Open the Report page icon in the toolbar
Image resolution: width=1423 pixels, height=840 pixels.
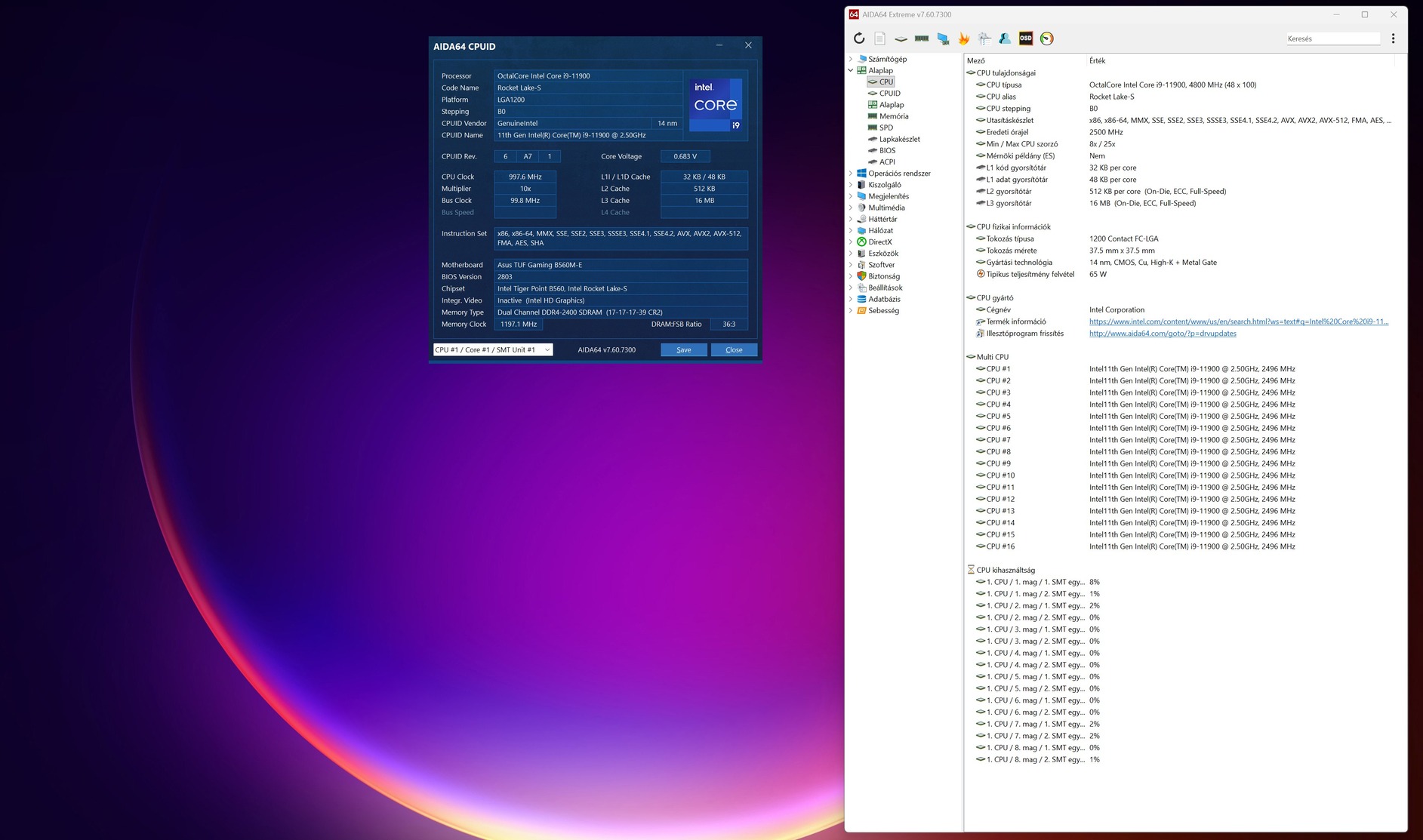point(880,38)
